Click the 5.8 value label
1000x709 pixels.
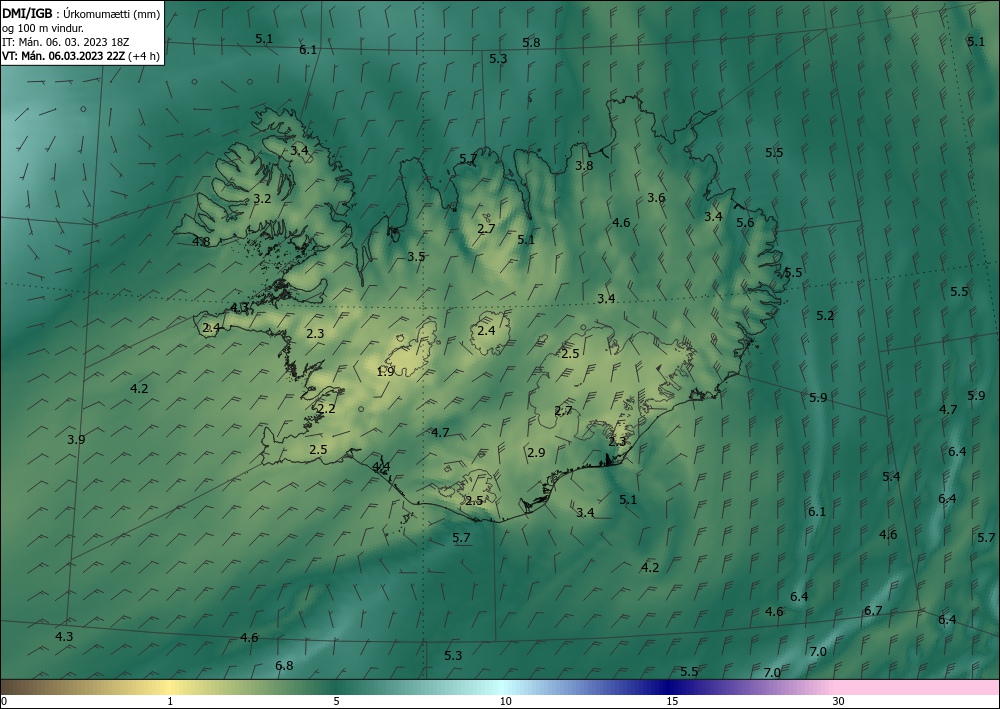click(x=531, y=43)
